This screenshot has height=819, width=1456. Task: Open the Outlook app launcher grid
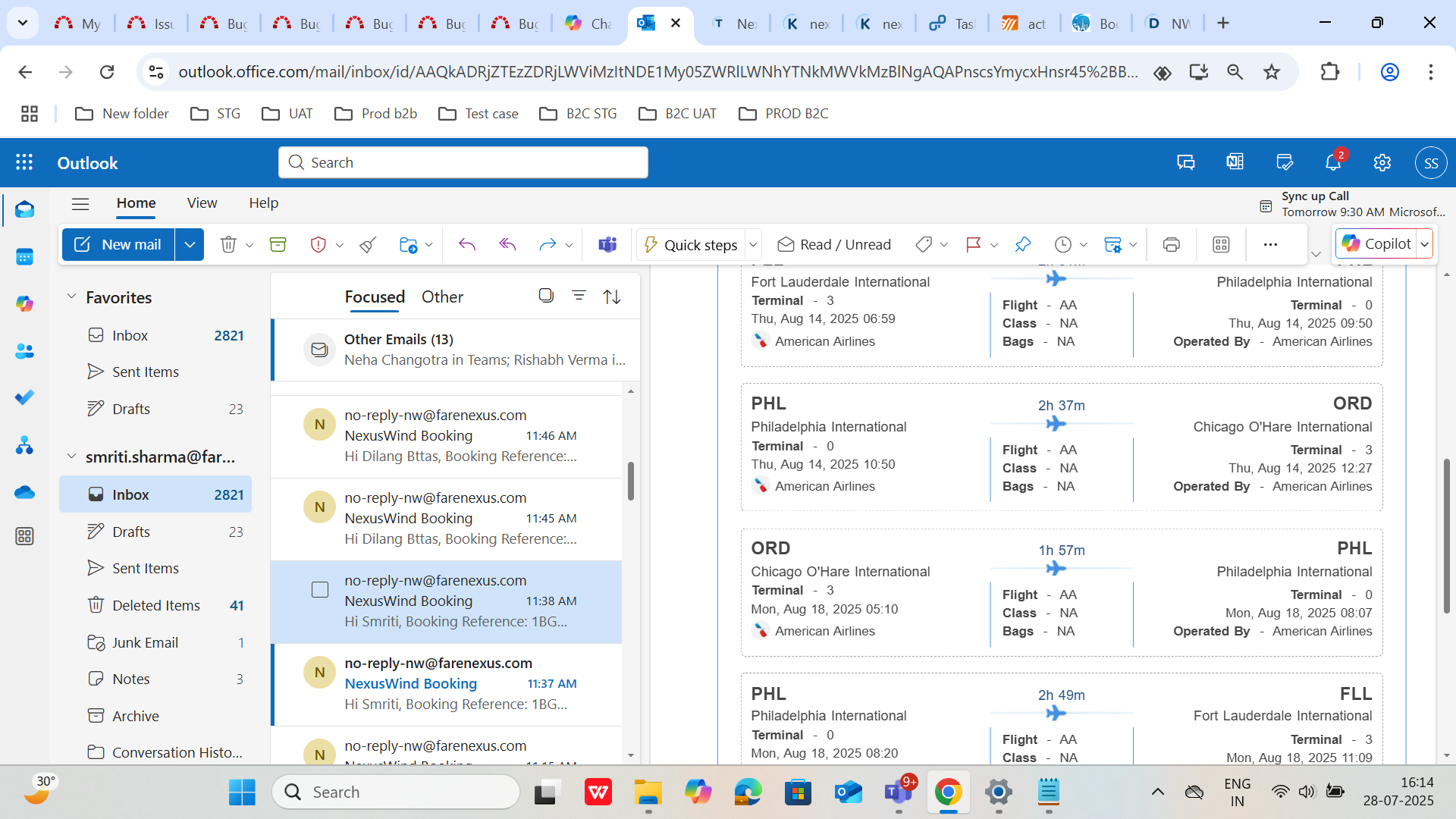[x=24, y=162]
